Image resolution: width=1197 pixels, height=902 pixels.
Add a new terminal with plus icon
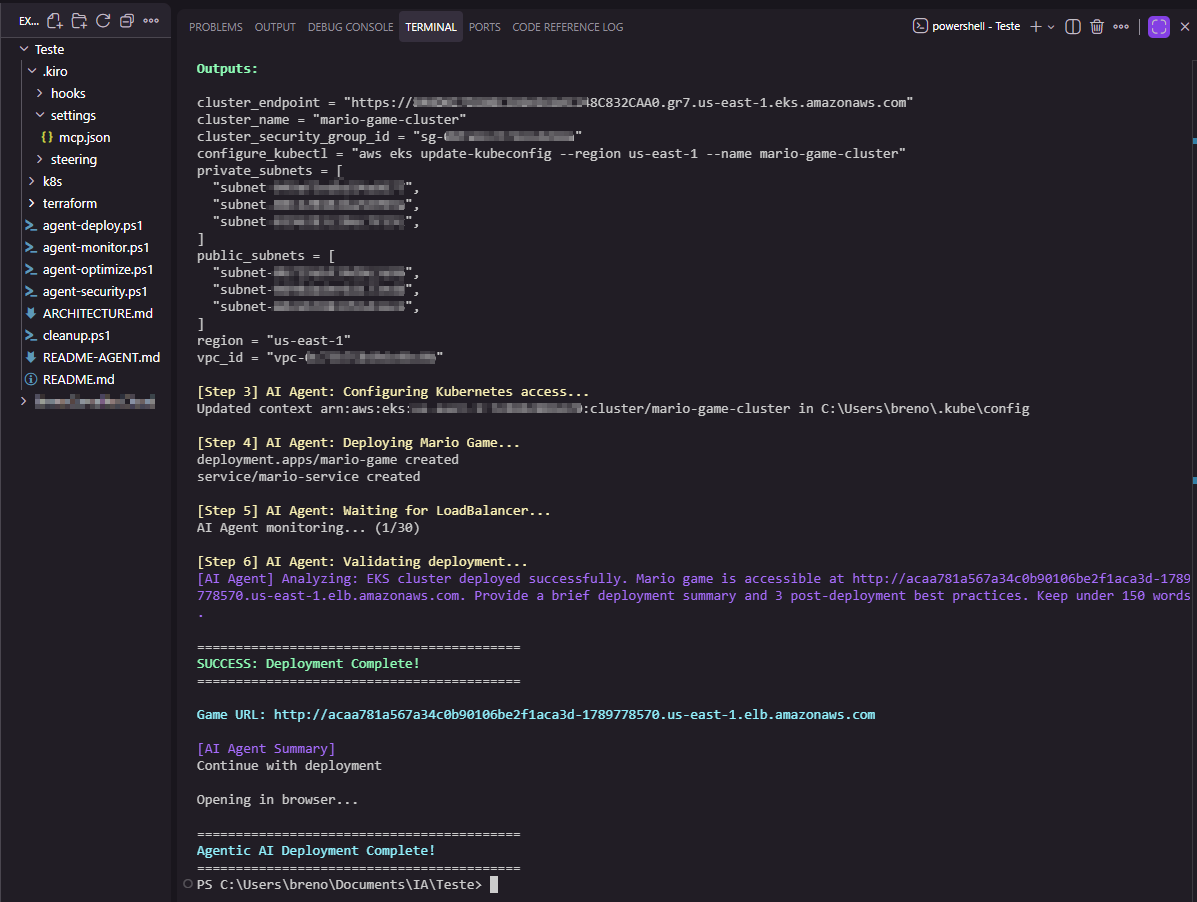click(1036, 27)
